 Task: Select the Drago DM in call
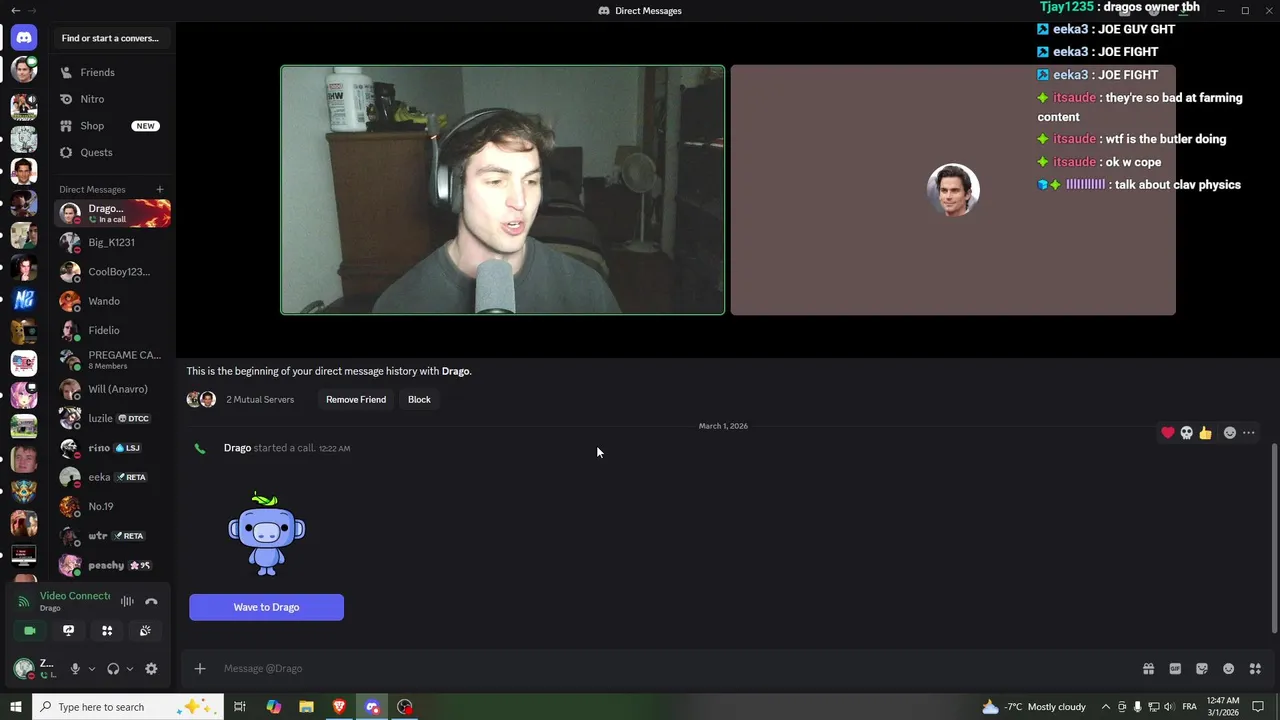pyautogui.click(x=113, y=213)
